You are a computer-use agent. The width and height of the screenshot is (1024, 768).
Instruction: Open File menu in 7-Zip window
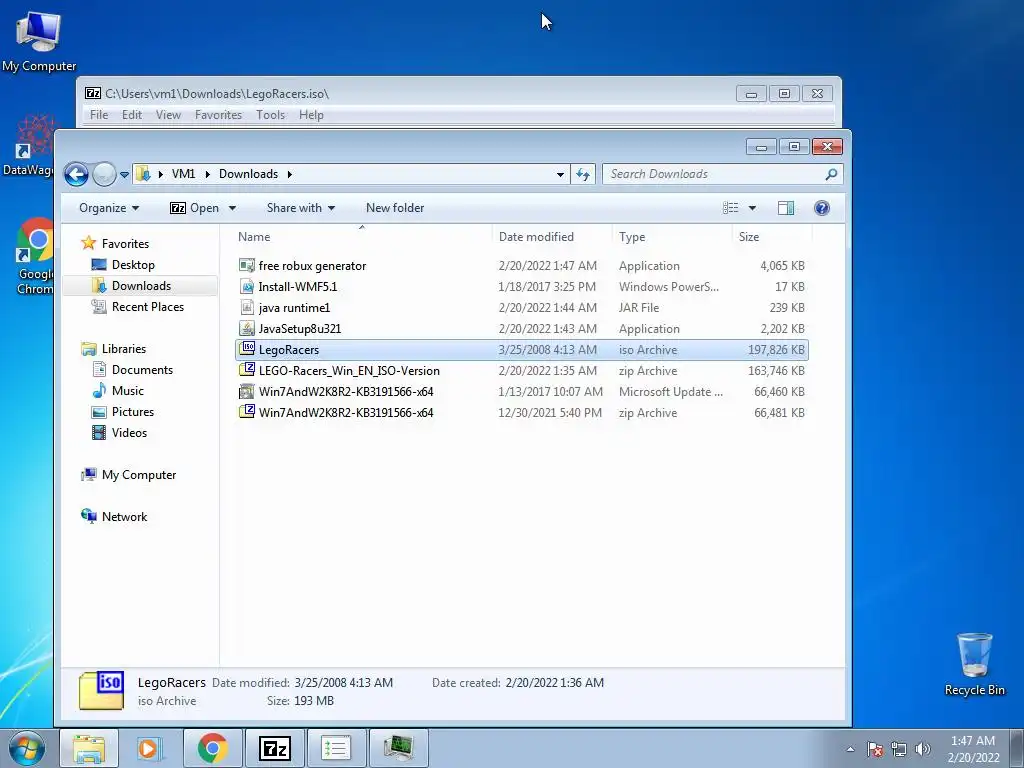tap(99, 115)
